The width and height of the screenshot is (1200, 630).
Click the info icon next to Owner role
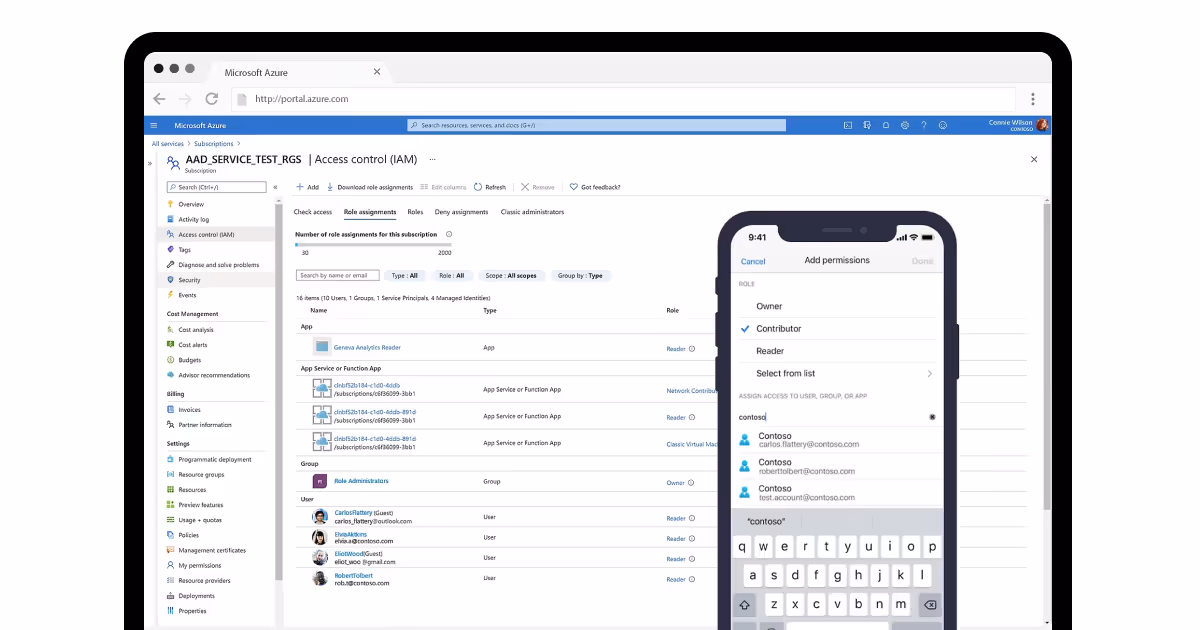click(691, 483)
